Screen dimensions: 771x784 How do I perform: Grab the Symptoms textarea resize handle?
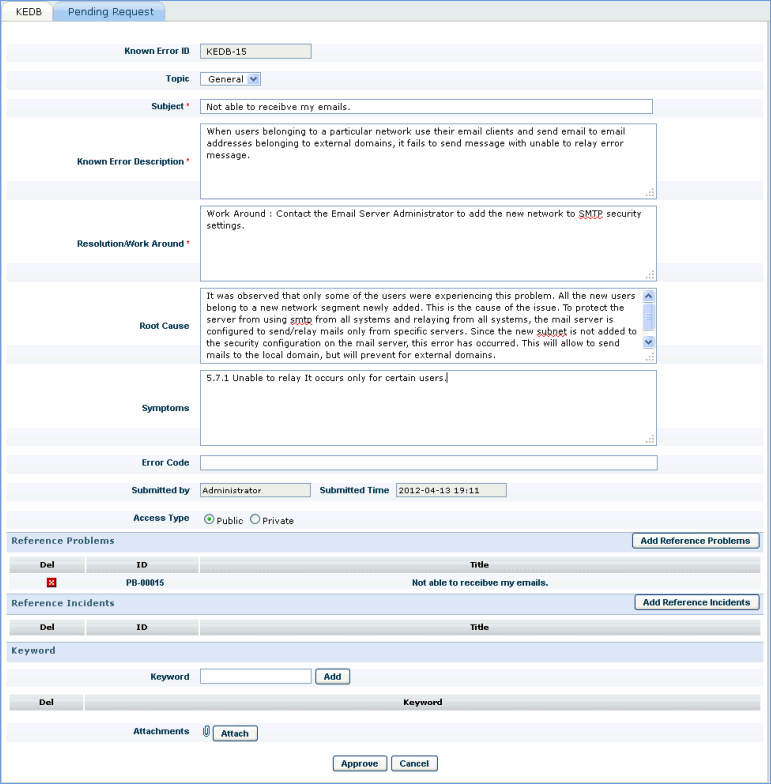tap(650, 440)
